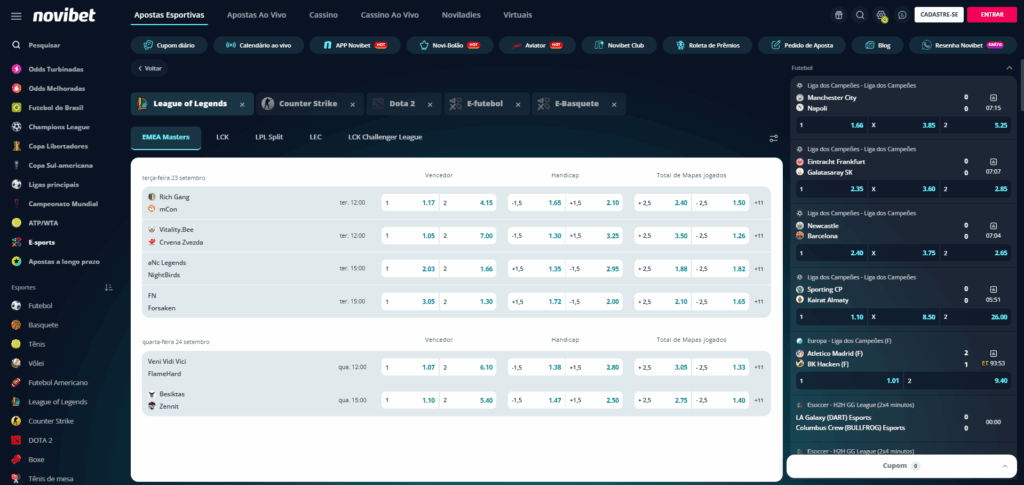This screenshot has width=1024, height=485.
Task: Click the sort icon beside Esportes heading
Action: click(108, 287)
